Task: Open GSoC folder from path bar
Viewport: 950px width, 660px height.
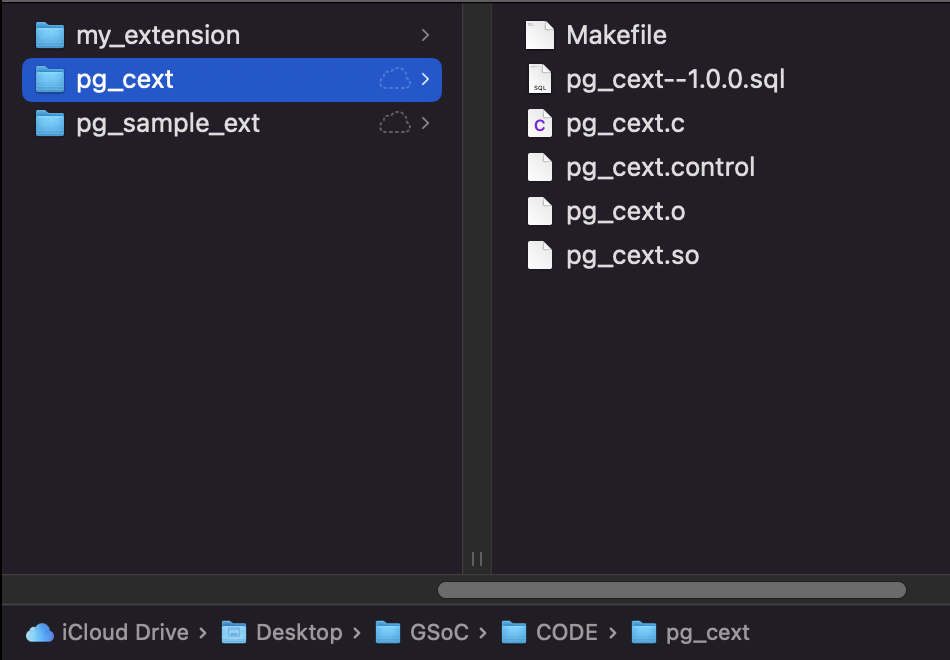Action: 439,632
